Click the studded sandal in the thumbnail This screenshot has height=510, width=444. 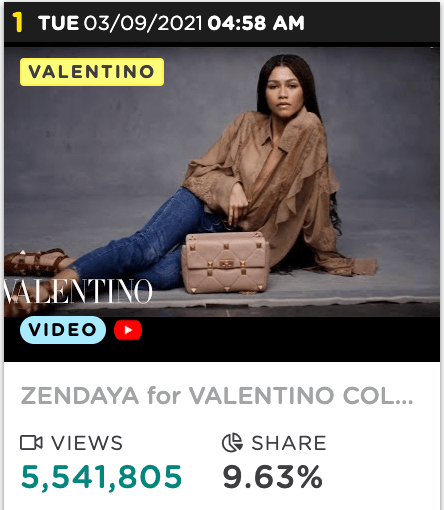(37, 262)
